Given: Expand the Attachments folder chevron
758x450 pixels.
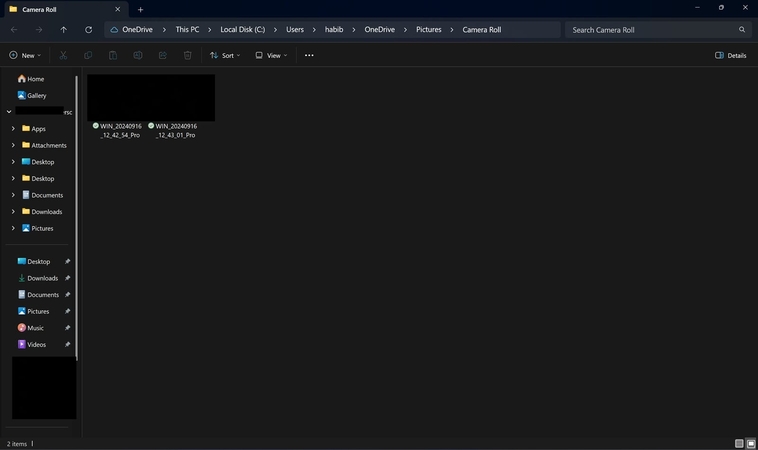Looking at the screenshot, I should 13,145.
